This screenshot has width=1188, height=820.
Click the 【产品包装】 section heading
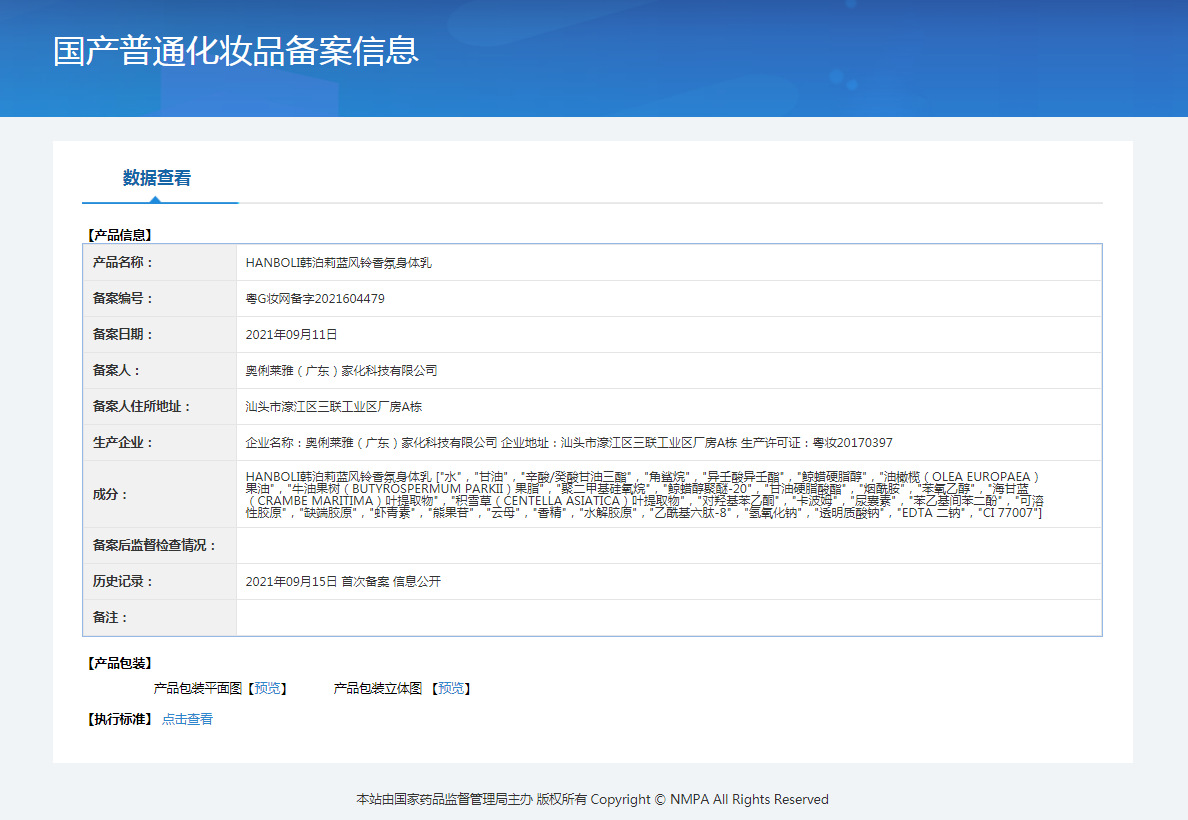point(120,663)
